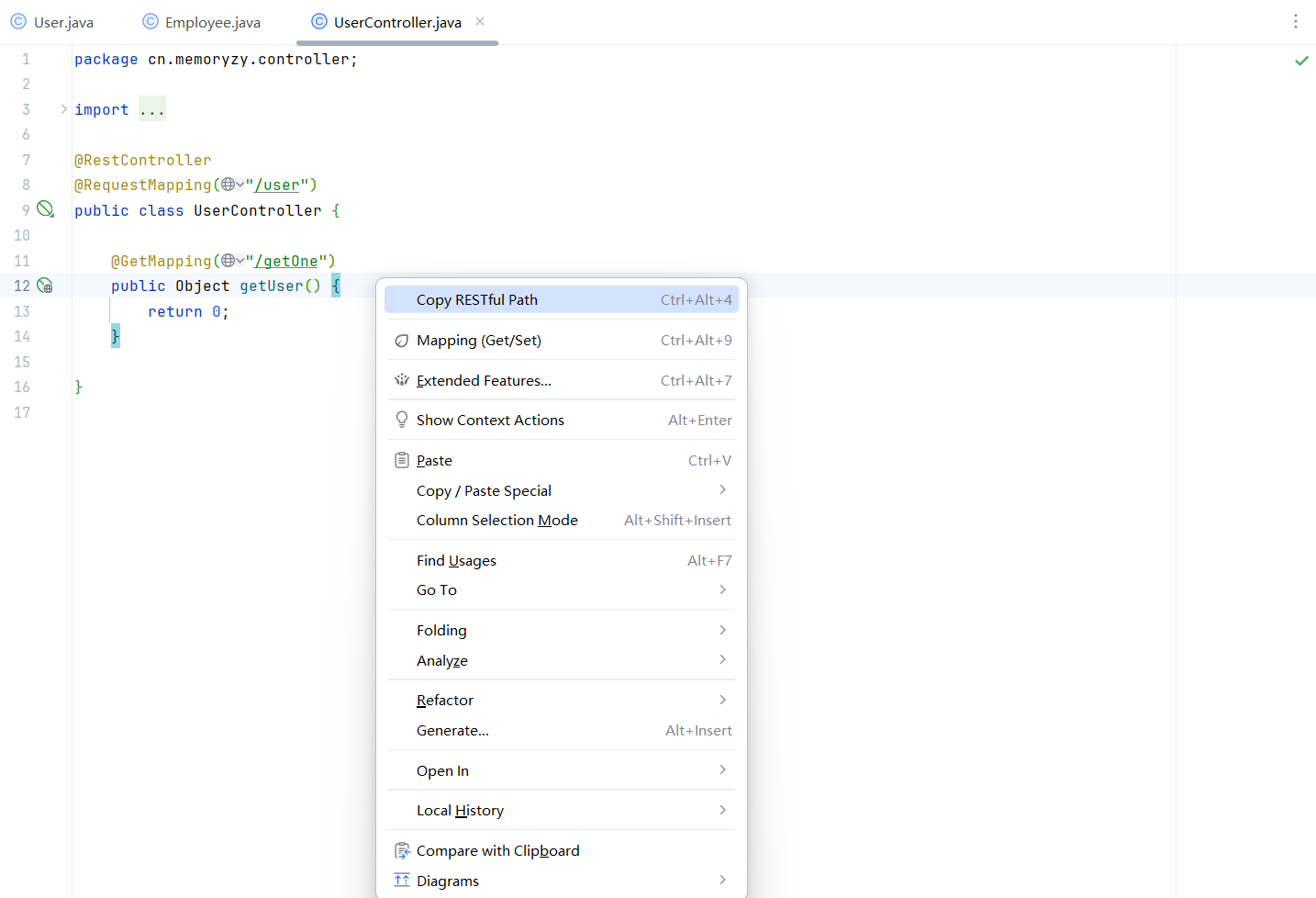Toggle Column Selection Mode
The image size is (1316, 898).
tap(496, 521)
